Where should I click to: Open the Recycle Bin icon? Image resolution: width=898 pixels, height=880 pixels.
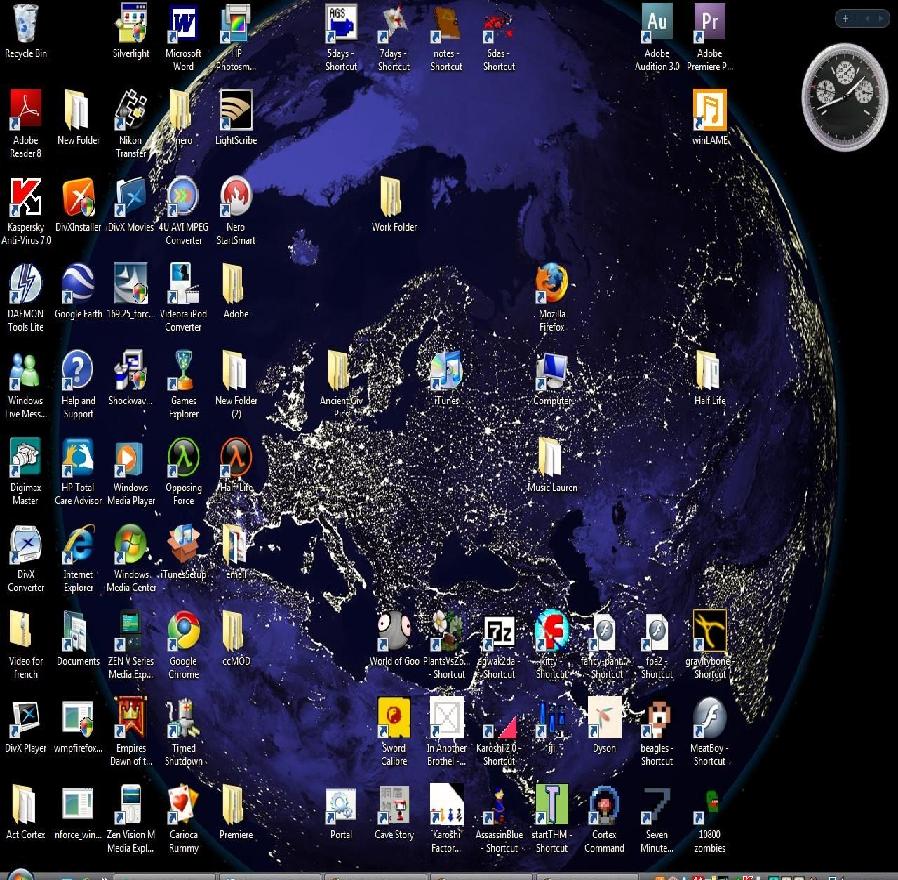tap(26, 24)
